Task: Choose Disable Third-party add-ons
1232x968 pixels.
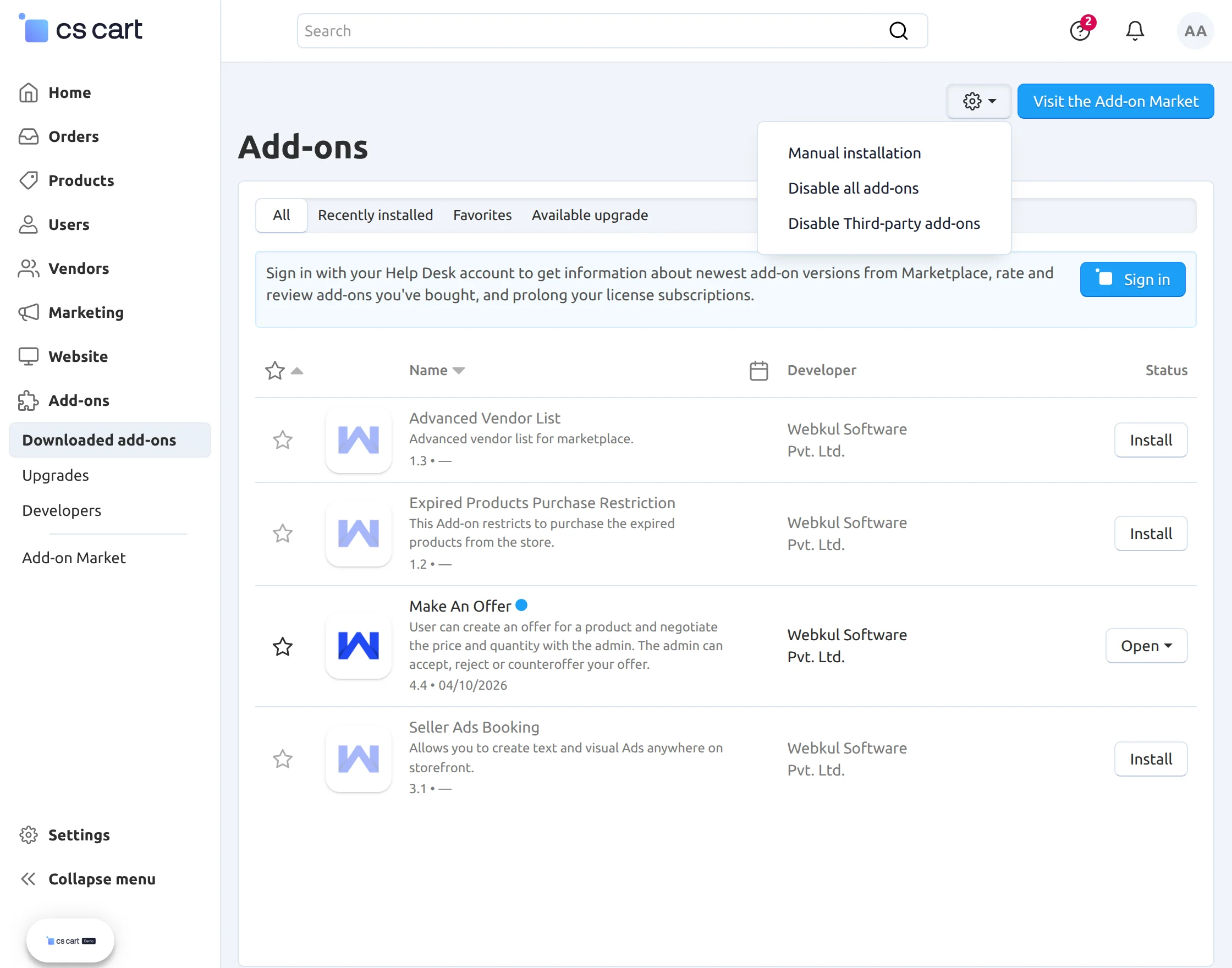Action: (x=883, y=223)
